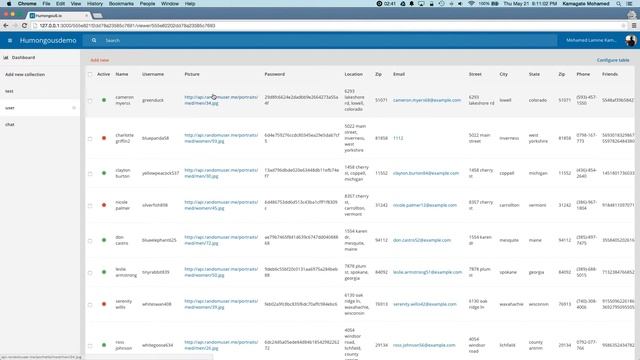The image size is (640, 360).
Task: Check the box for charlotte griffin row
Action: 90,138
